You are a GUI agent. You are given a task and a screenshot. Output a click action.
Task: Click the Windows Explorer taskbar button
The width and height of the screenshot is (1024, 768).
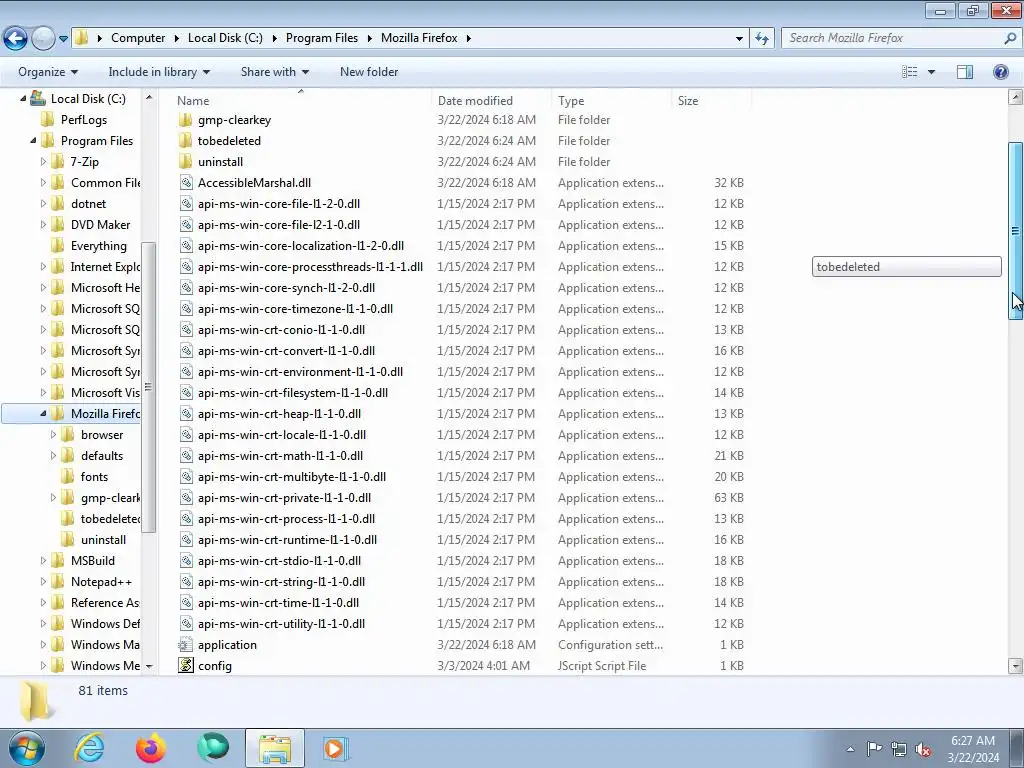point(275,748)
